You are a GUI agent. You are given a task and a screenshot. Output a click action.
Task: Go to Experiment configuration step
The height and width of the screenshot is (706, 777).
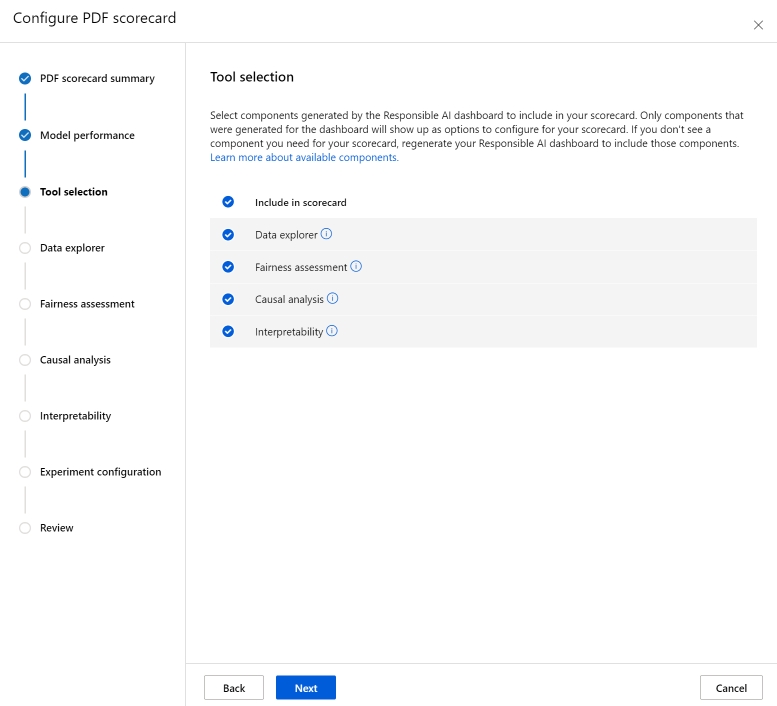100,472
